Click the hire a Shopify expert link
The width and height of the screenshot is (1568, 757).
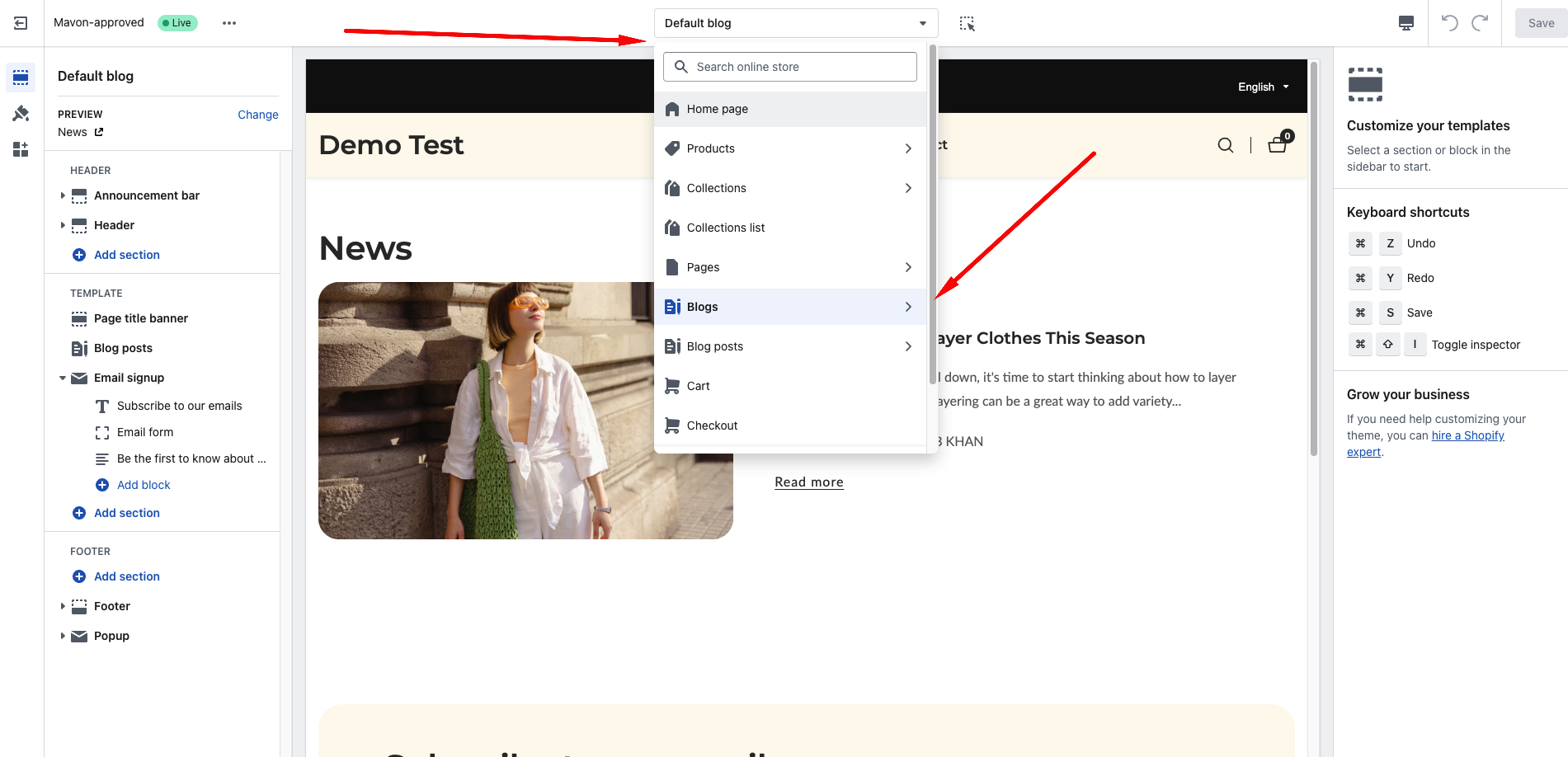[x=1467, y=435]
